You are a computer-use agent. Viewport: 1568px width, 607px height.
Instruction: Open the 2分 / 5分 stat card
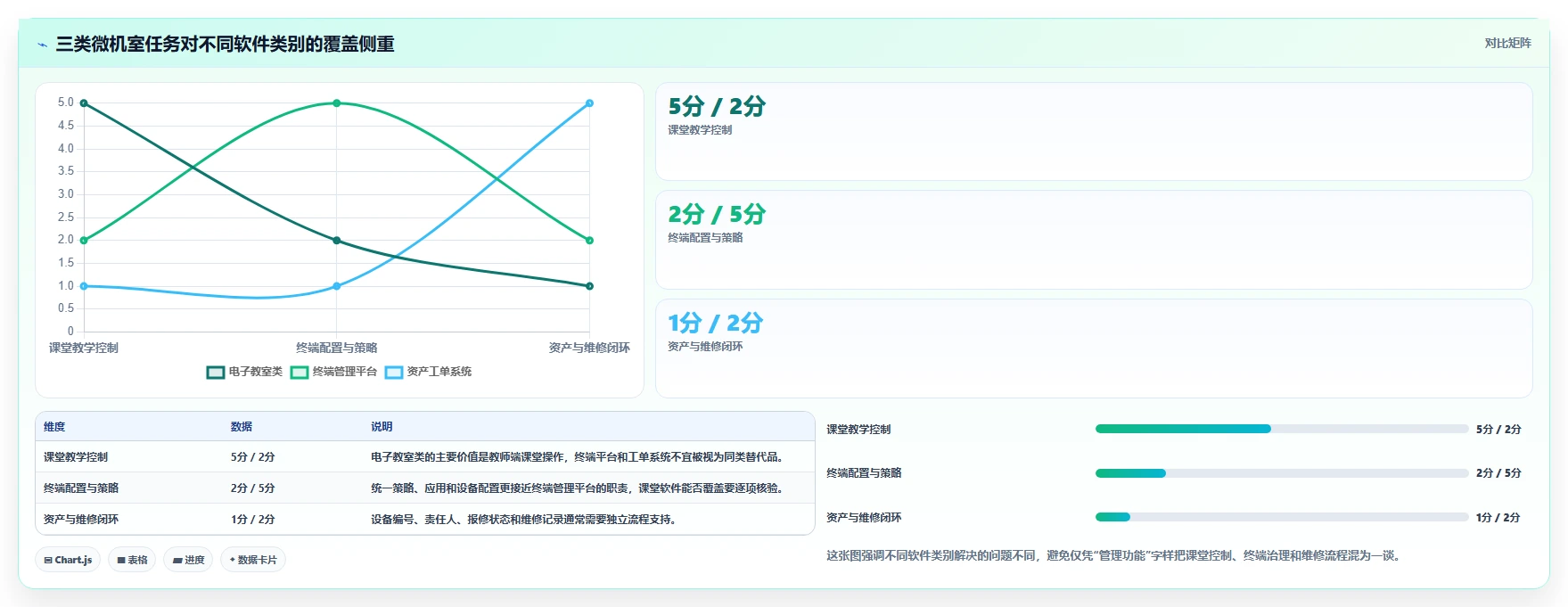(1094, 240)
